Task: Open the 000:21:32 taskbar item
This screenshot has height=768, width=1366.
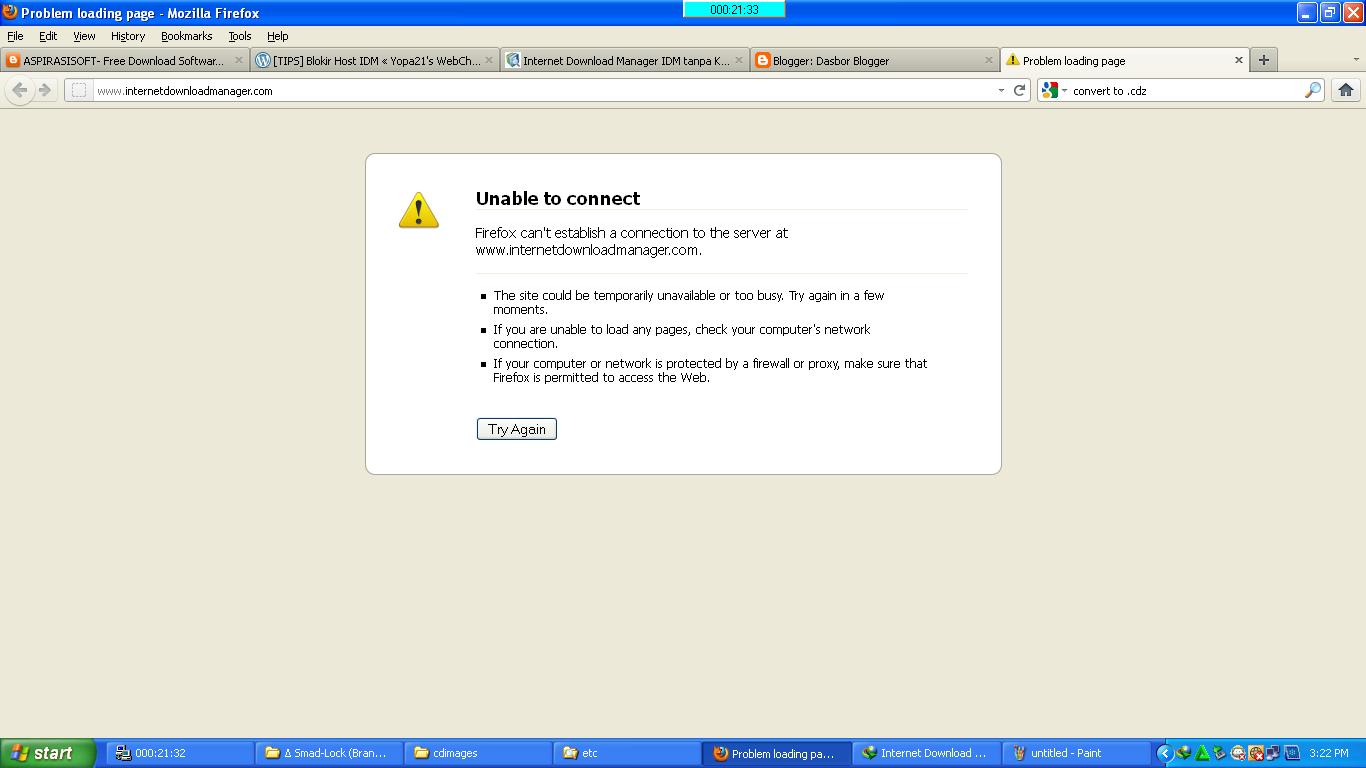Action: point(180,753)
